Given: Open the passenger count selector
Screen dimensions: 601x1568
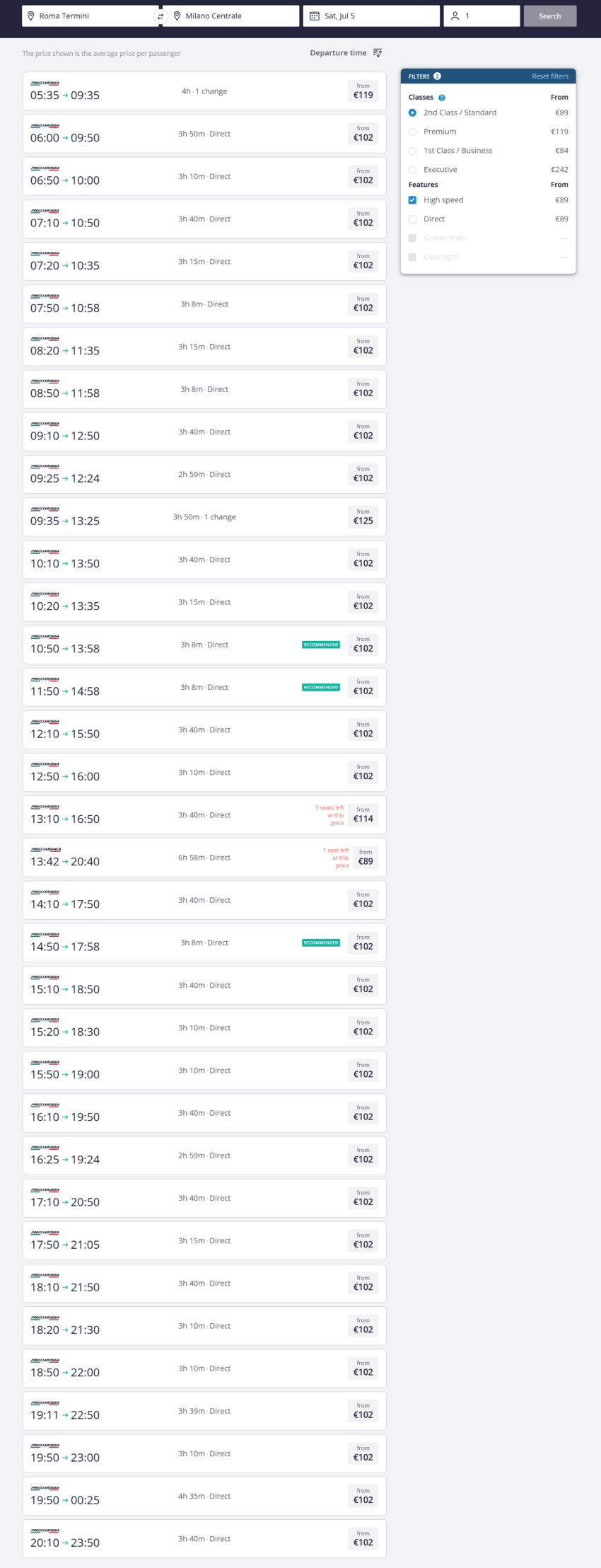Looking at the screenshot, I should click(482, 16).
